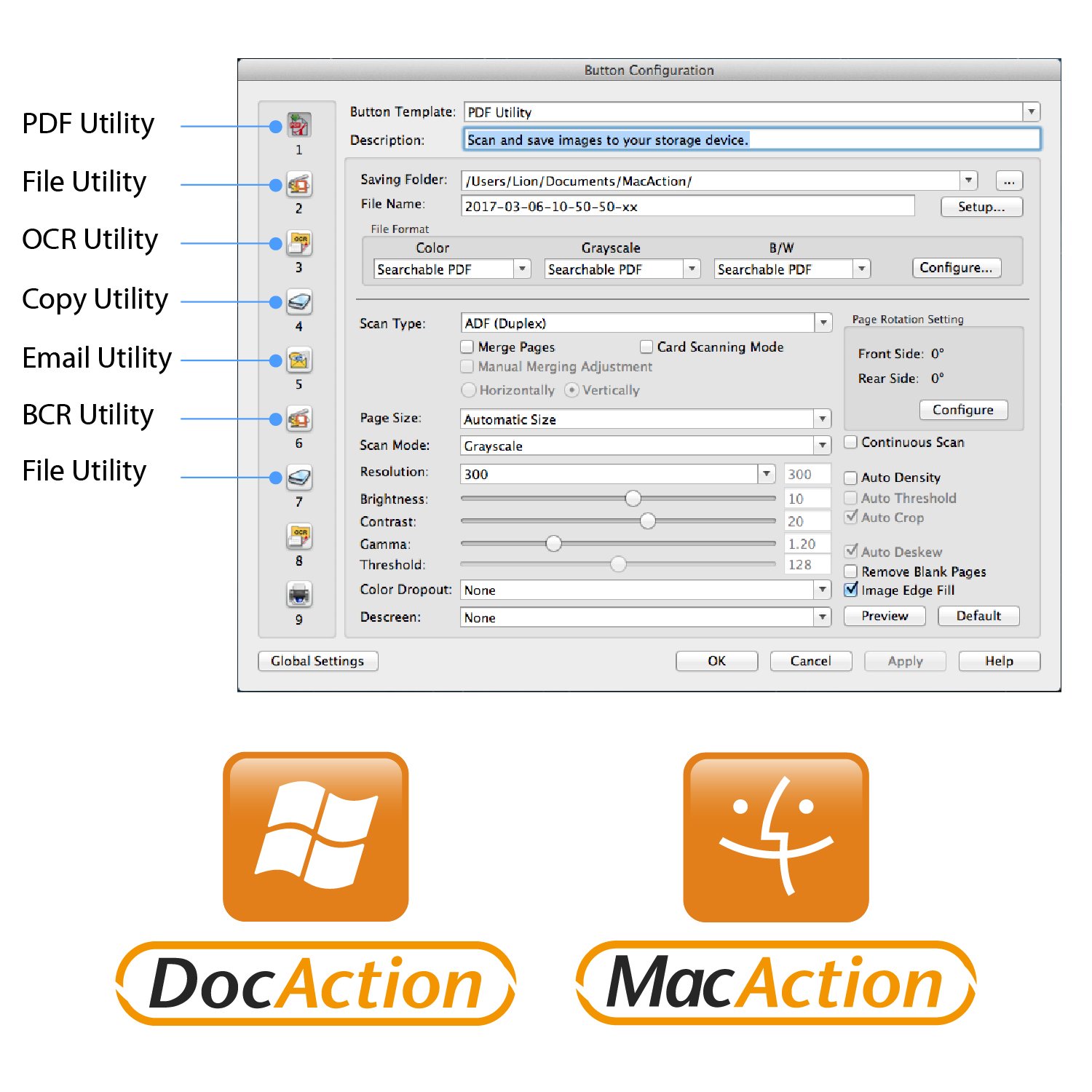Click the orange Mac Finder face tile
The image size is (1092, 1092).
(776, 837)
